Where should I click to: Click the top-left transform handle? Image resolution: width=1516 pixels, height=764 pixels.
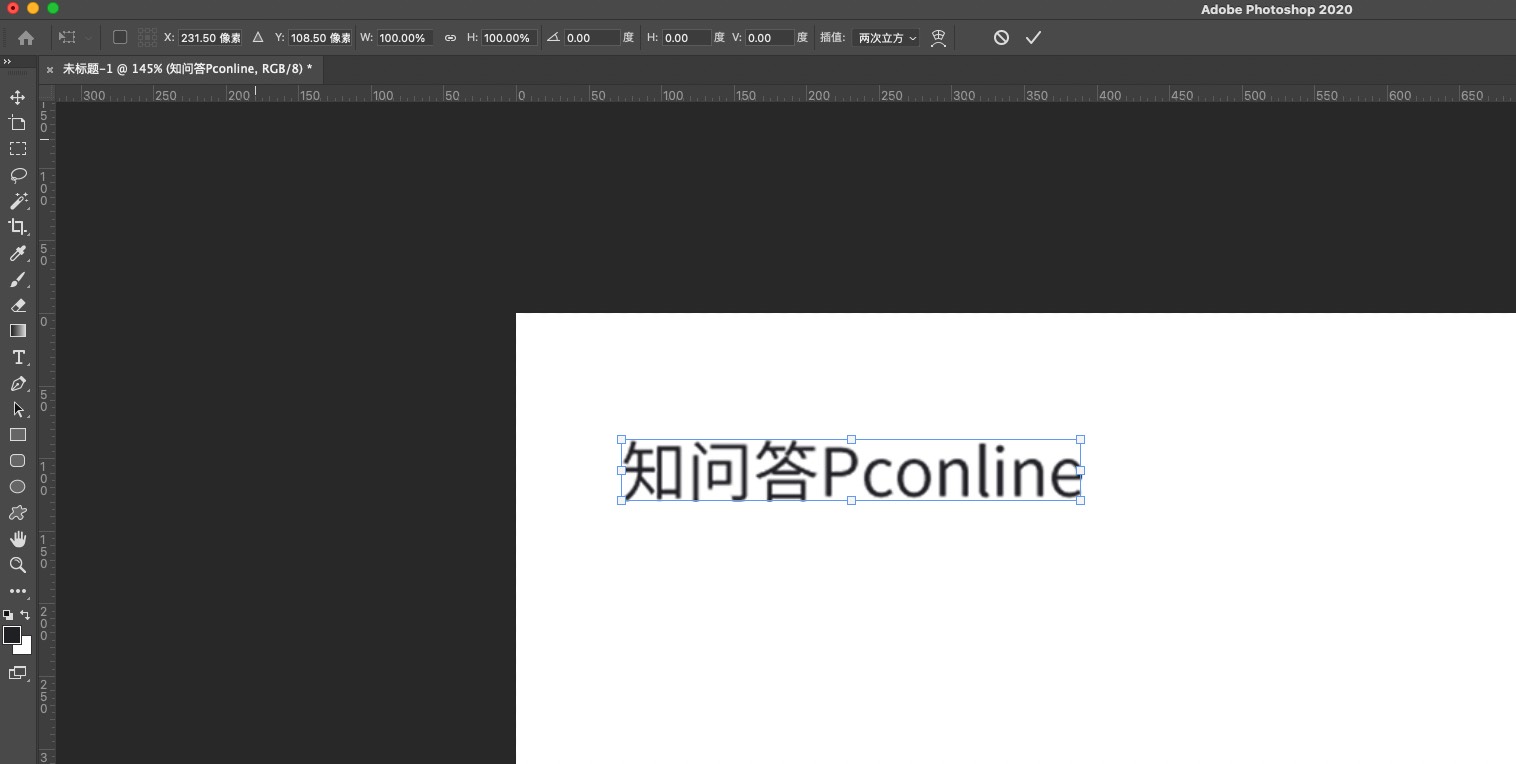coord(621,439)
